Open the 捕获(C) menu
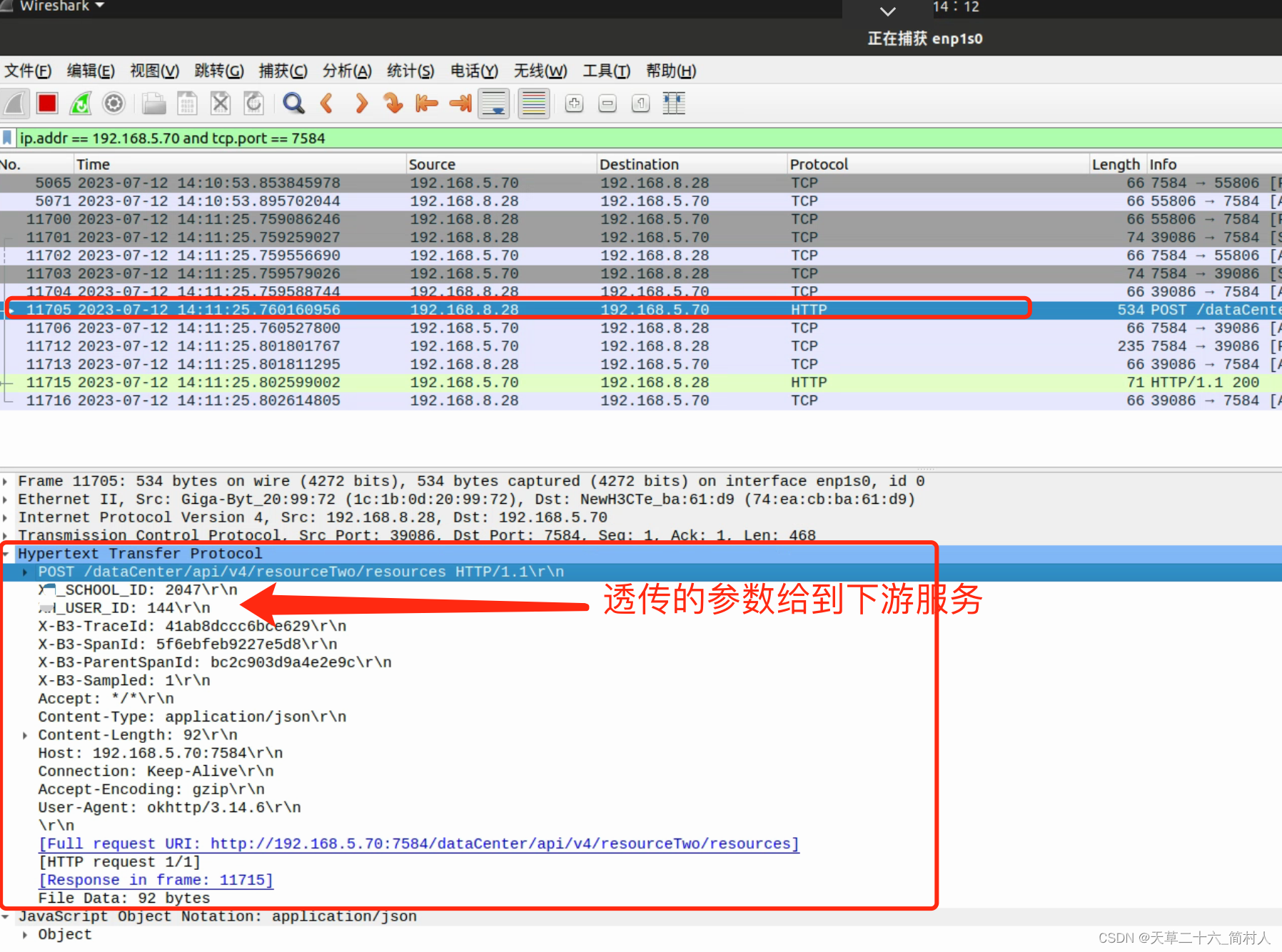1282x952 pixels. pos(283,71)
